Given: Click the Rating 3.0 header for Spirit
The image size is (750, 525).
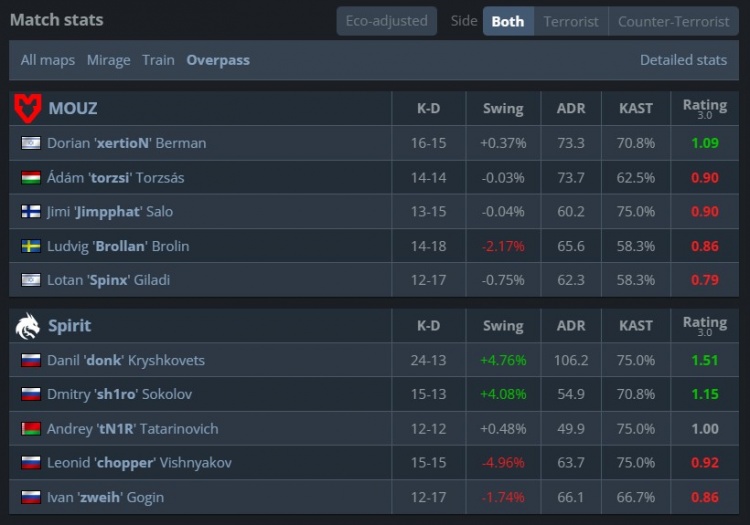Looking at the screenshot, I should point(704,325).
